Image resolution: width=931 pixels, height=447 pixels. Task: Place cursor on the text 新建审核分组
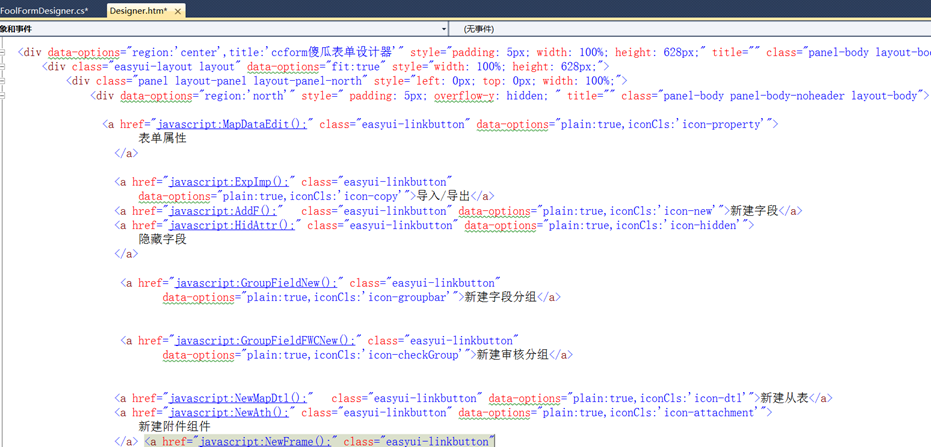[x=512, y=354]
